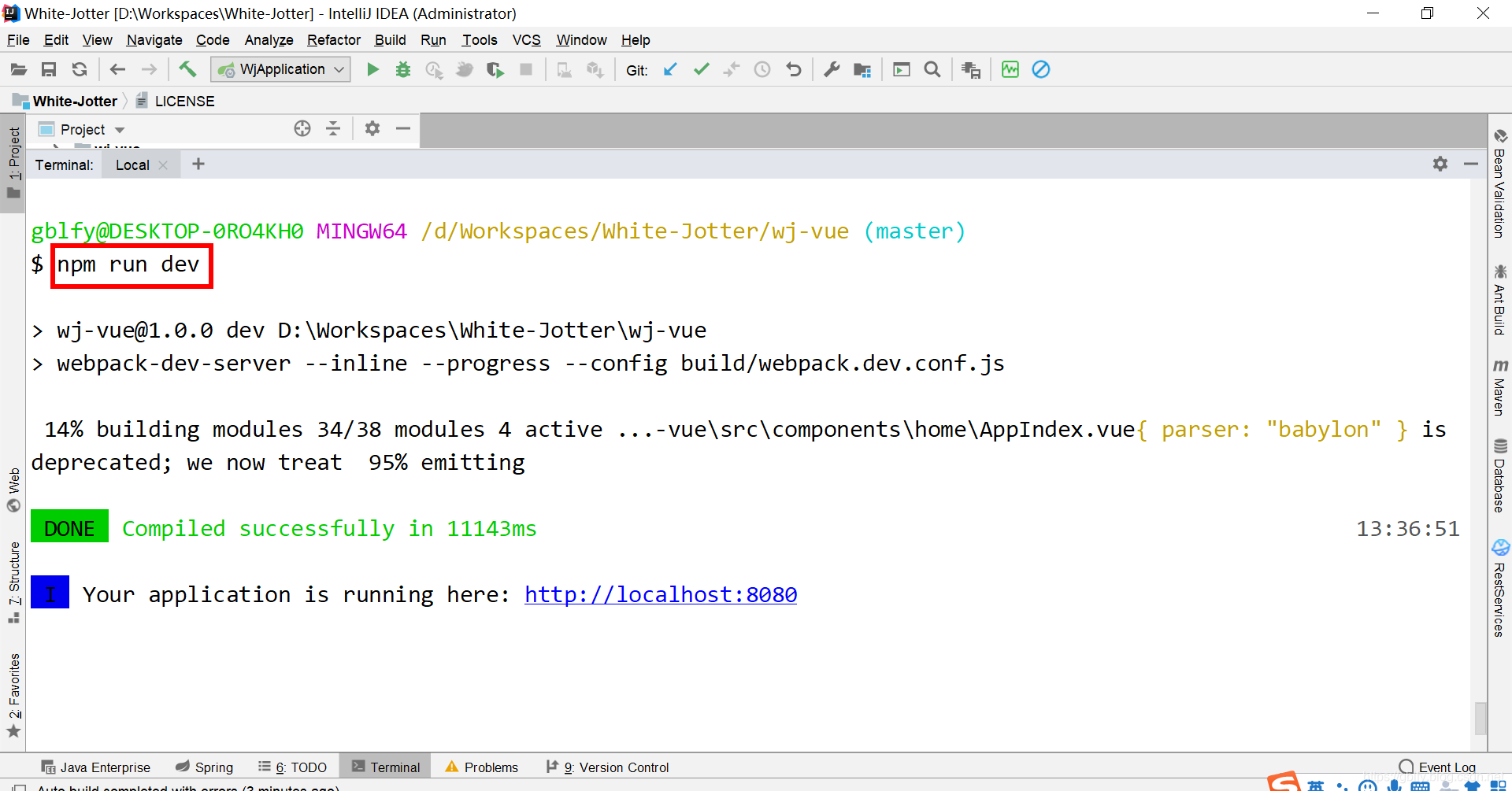Image resolution: width=1512 pixels, height=791 pixels.
Task: Open the Window menu
Action: [581, 40]
